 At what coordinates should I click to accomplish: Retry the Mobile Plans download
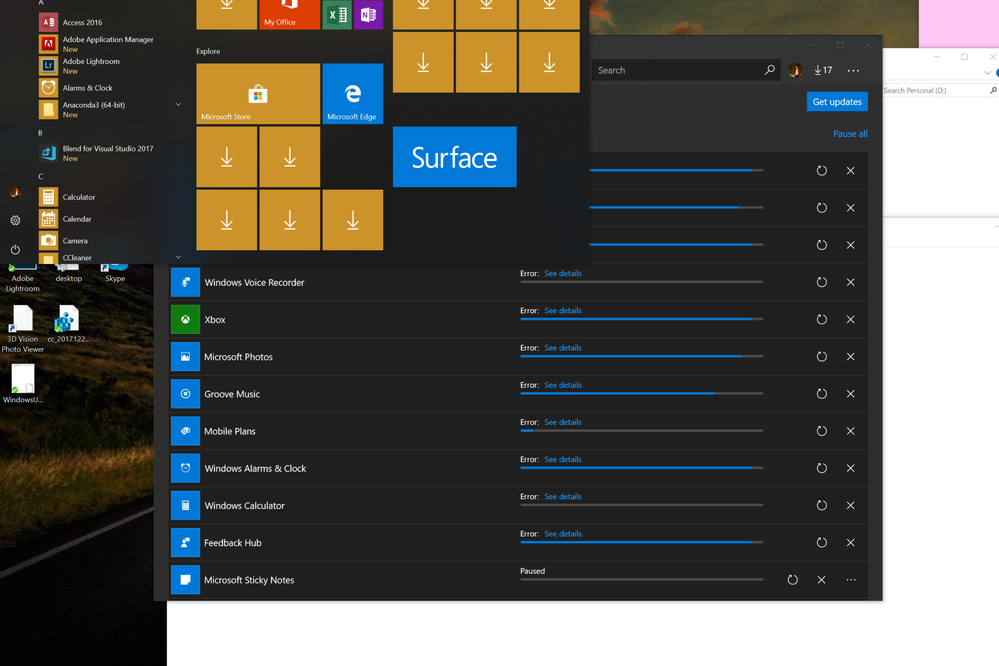(x=822, y=431)
